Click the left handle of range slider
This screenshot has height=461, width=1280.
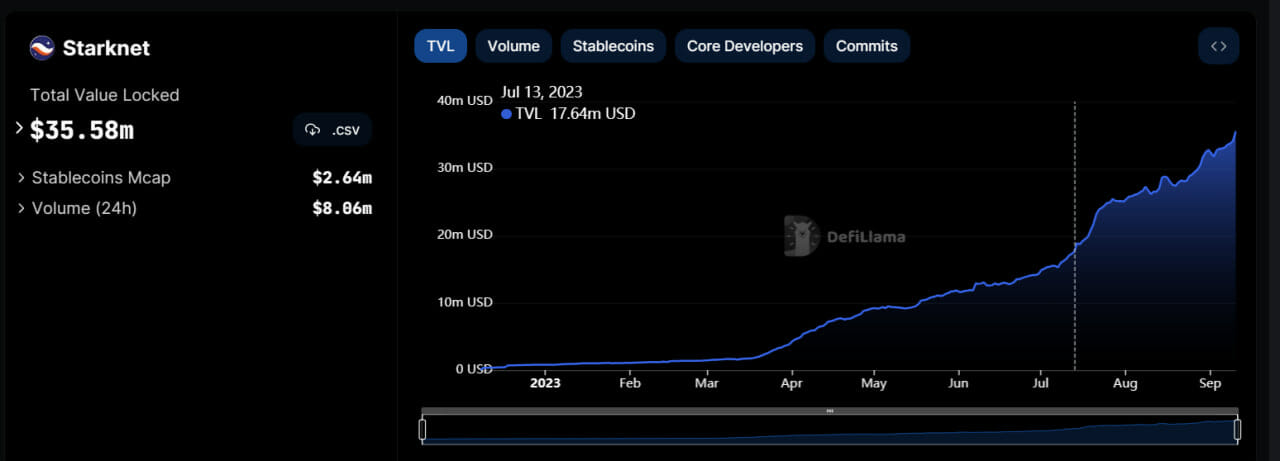[x=422, y=430]
